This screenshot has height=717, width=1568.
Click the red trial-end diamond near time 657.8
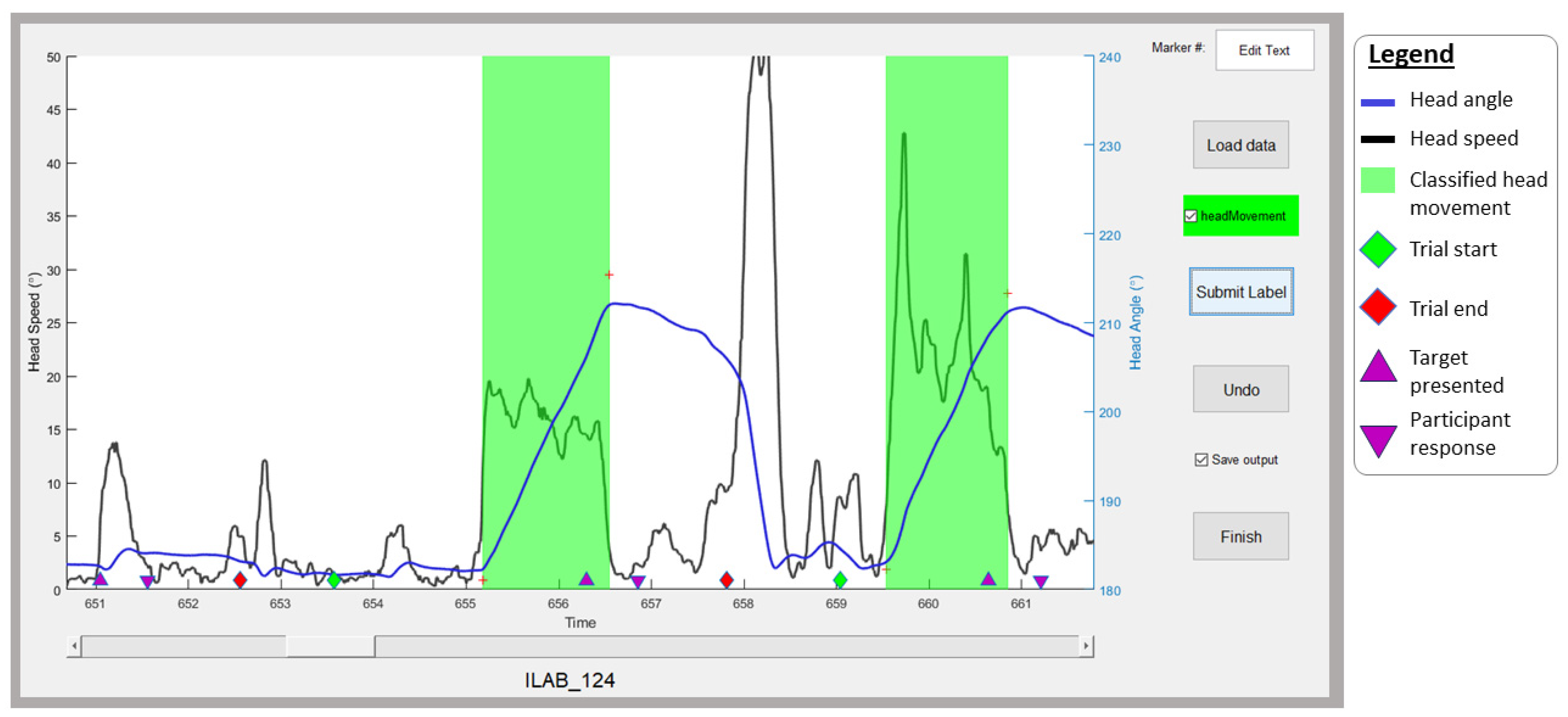click(x=726, y=579)
